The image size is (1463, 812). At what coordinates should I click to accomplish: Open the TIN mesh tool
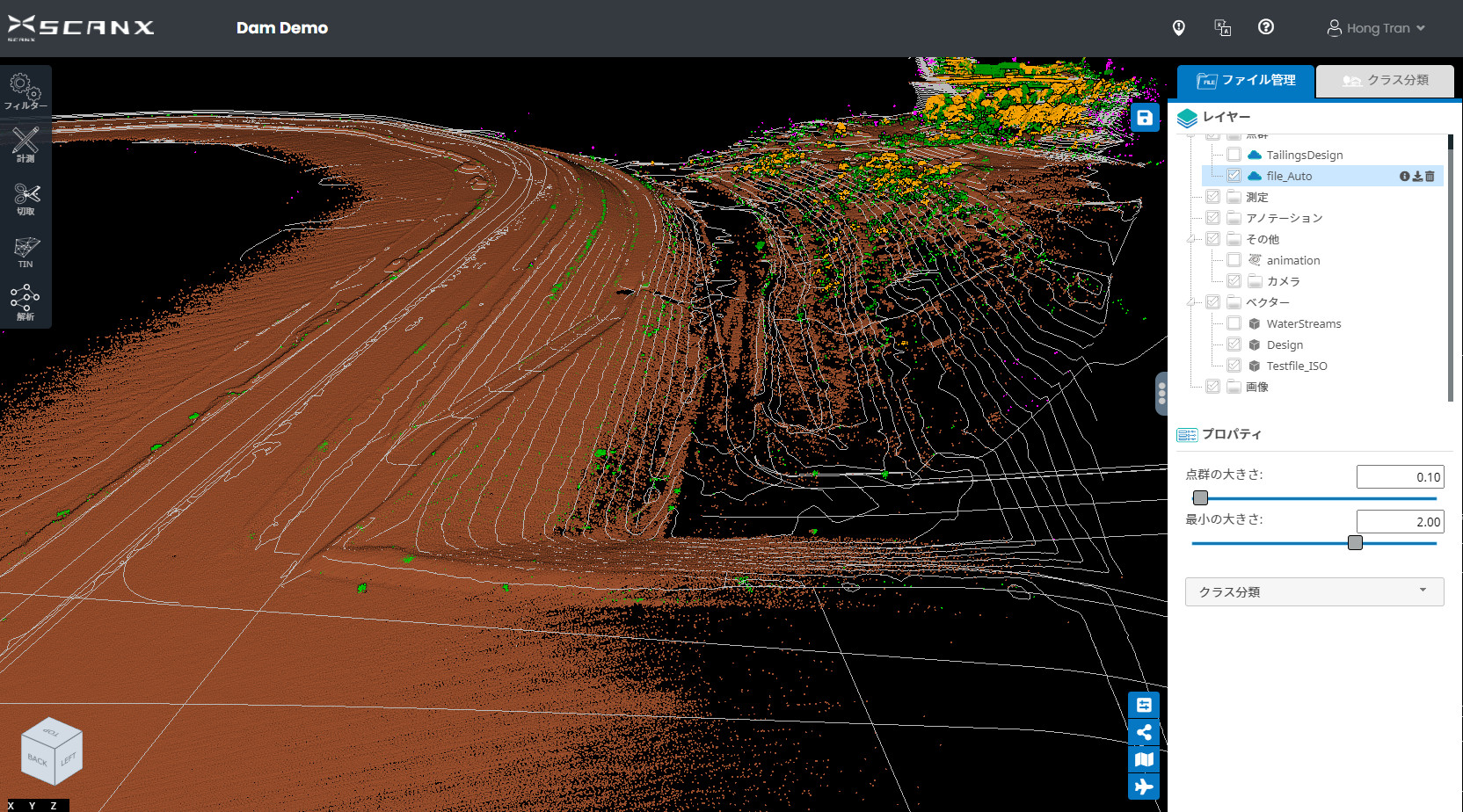click(x=25, y=251)
